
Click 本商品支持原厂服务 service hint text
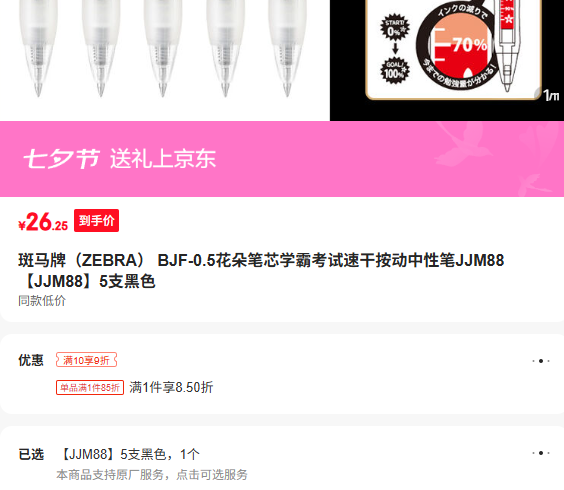pos(152,475)
